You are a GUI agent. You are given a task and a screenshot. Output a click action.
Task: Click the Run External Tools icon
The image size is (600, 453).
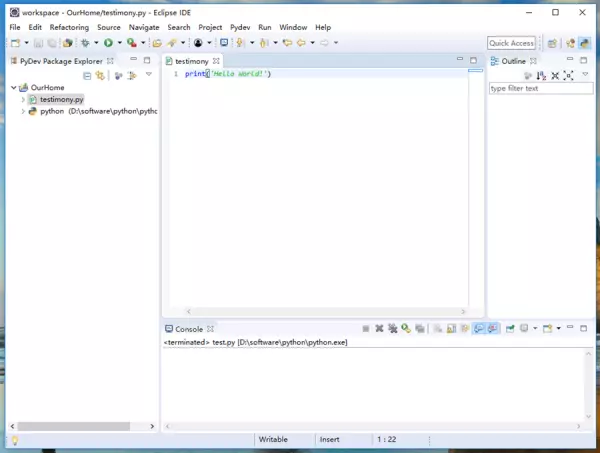pos(132,43)
